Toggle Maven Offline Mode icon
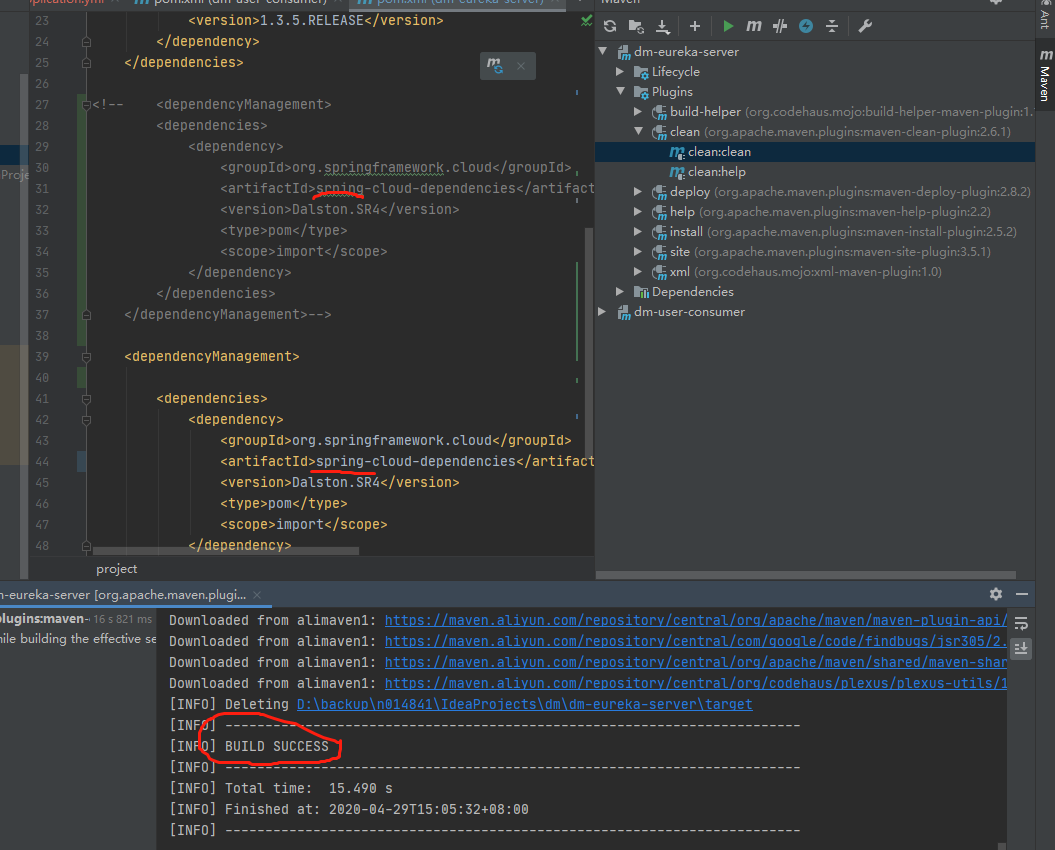Image resolution: width=1055 pixels, height=850 pixels. coord(780,26)
